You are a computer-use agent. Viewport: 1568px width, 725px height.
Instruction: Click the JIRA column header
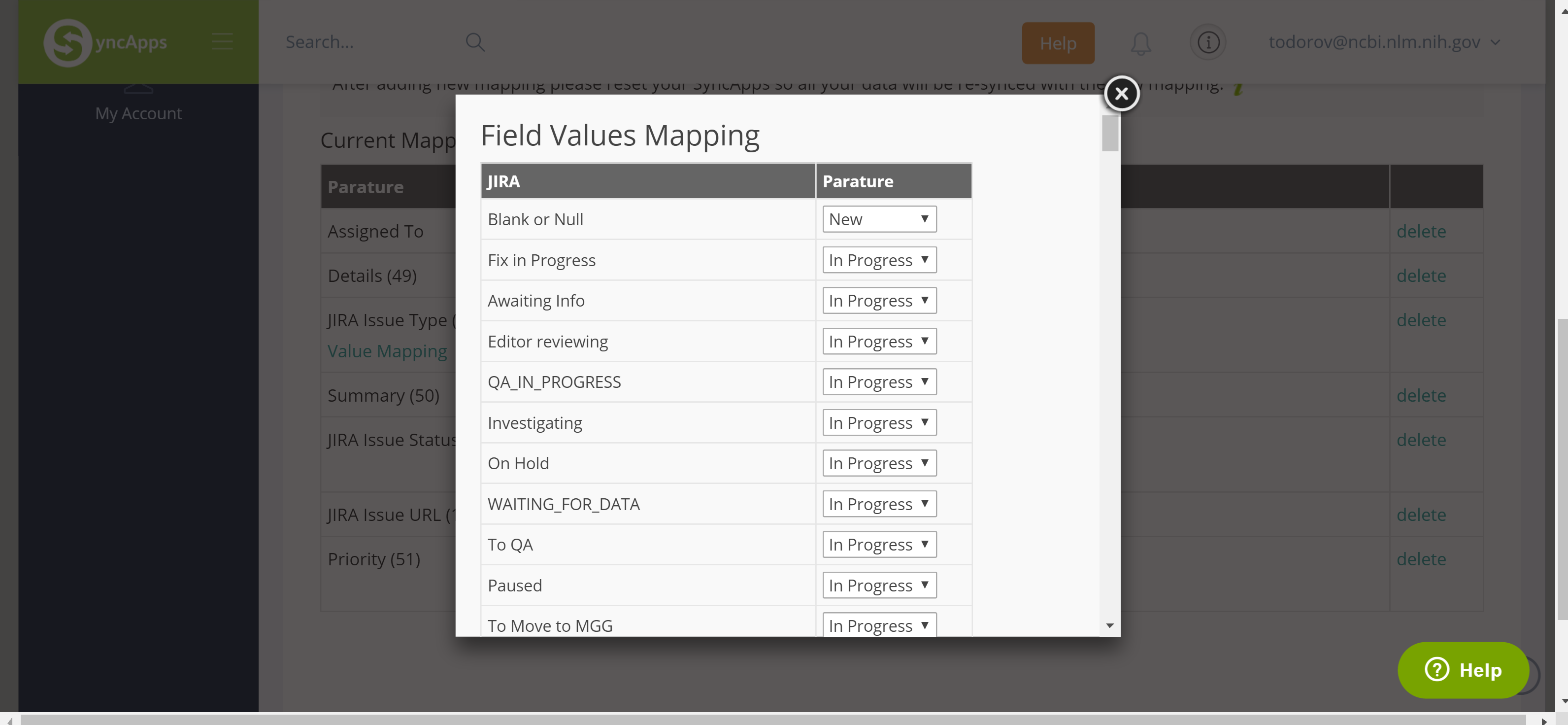click(648, 181)
